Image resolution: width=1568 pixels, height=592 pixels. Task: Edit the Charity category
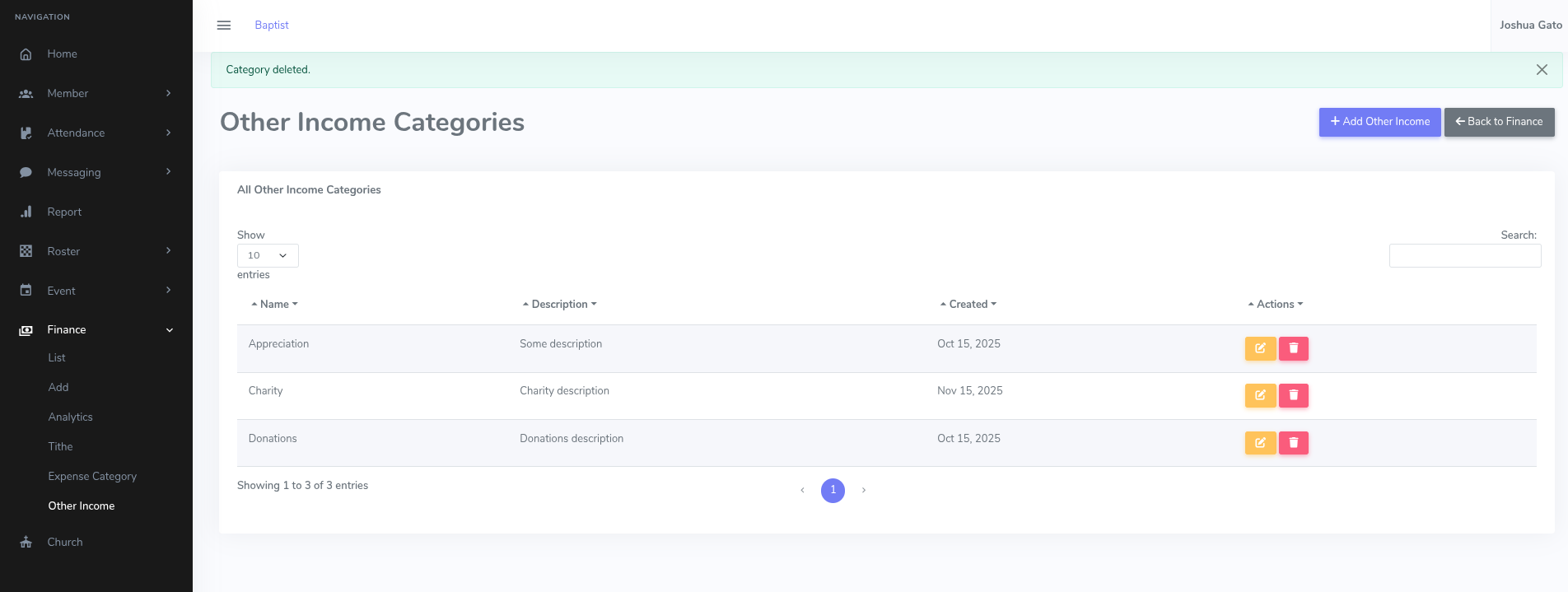tap(1260, 395)
